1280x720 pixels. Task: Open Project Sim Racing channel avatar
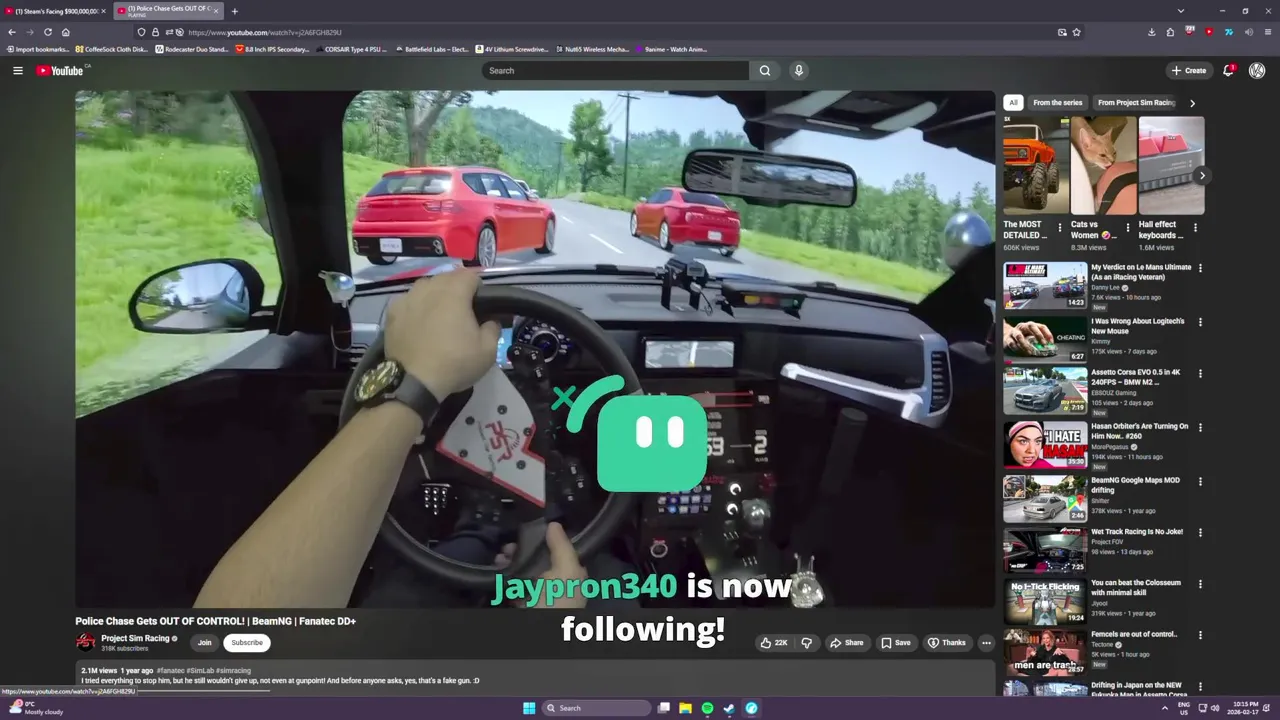coord(86,642)
